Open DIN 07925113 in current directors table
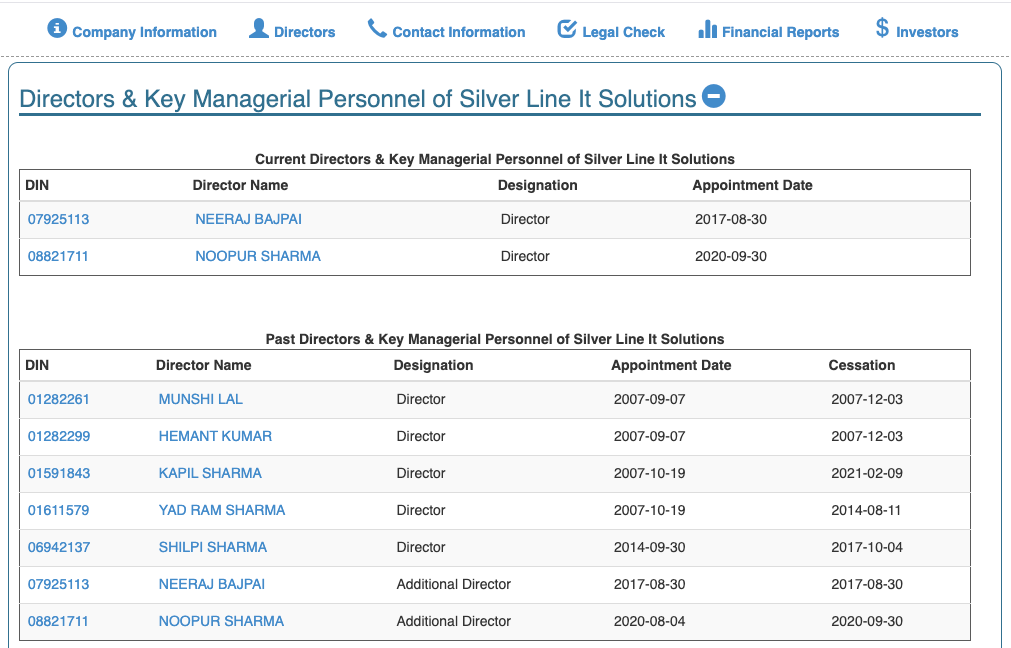Image resolution: width=1011 pixels, height=648 pixels. pyautogui.click(x=58, y=219)
